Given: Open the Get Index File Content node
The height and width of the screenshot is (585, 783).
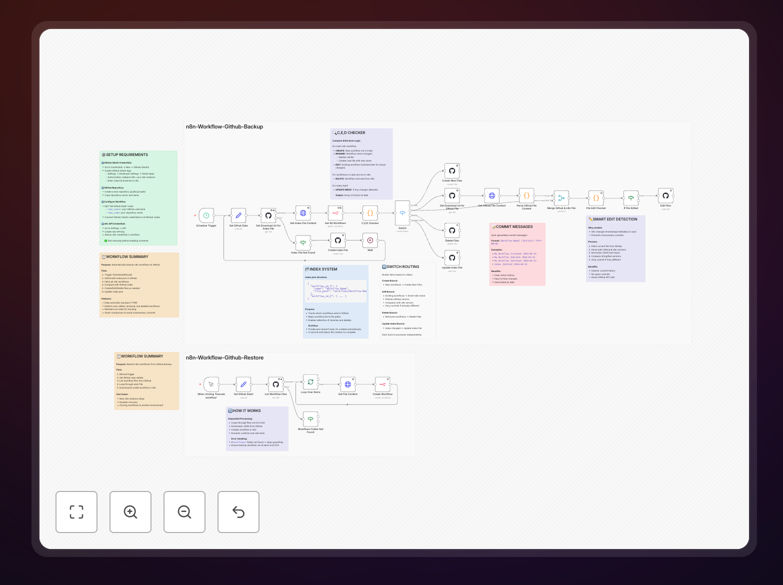Looking at the screenshot, I should pyautogui.click(x=303, y=213).
